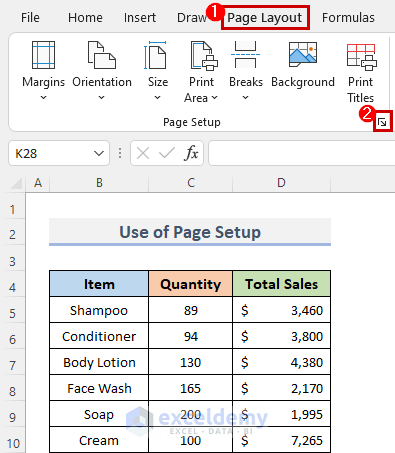Select the total sales cell 3,800

[x=282, y=336]
